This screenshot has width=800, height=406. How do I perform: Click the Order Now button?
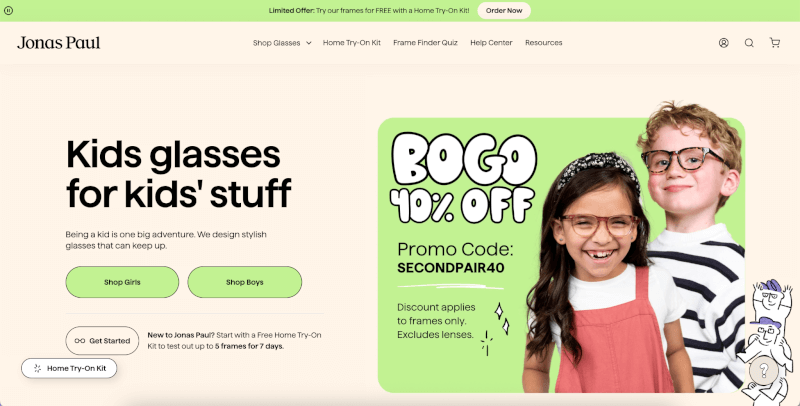point(504,10)
